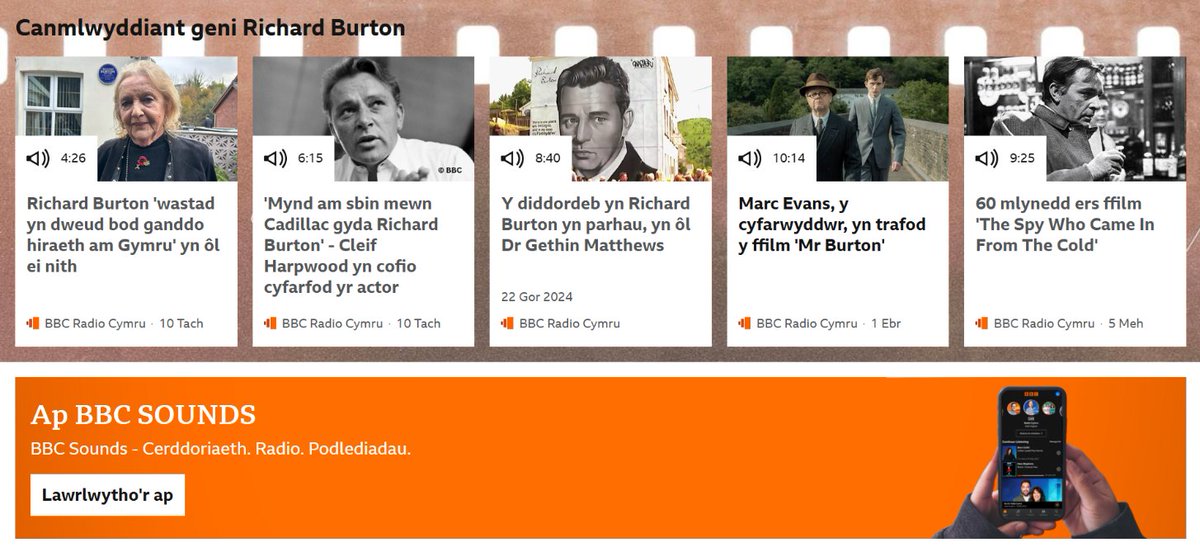Play audio icon on the 8:40 clip
This screenshot has width=1200, height=552.
point(512,158)
